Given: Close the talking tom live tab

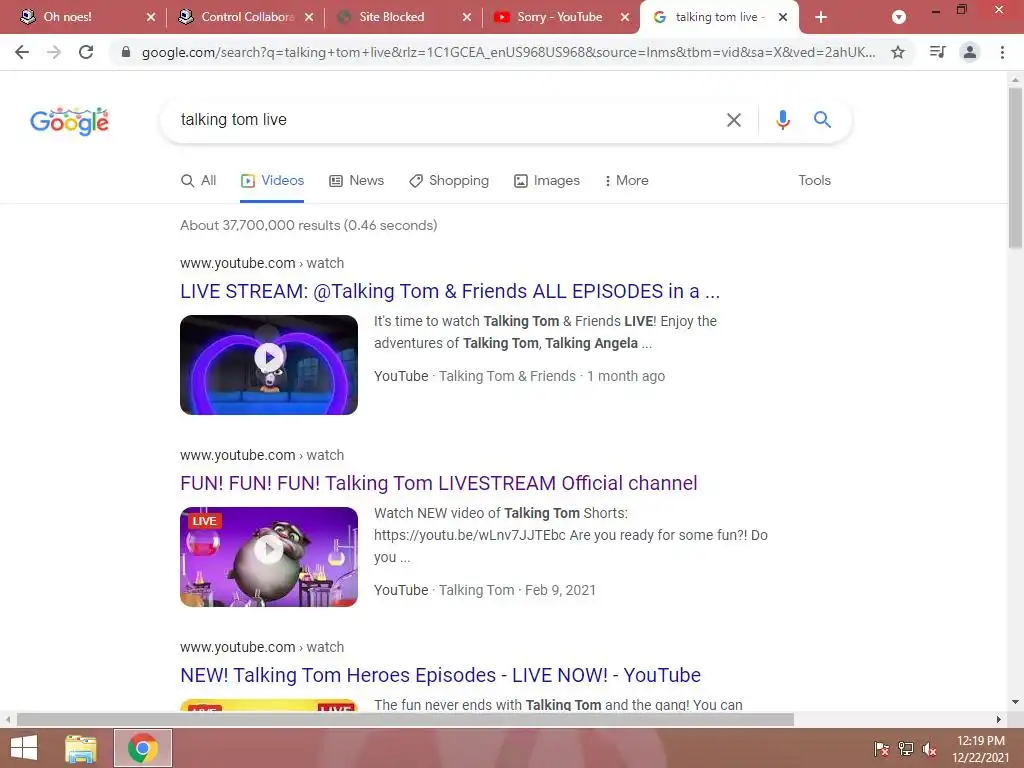Looking at the screenshot, I should [783, 18].
